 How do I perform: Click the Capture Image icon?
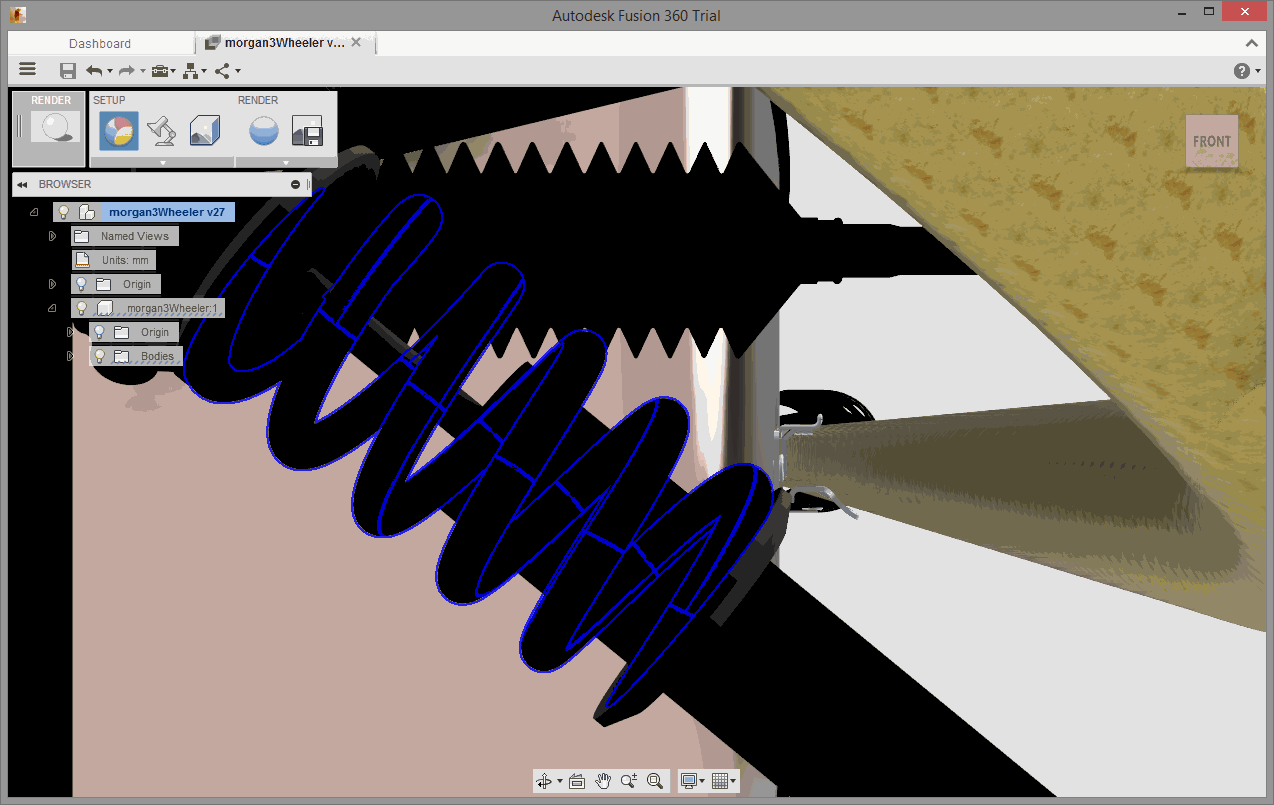click(x=307, y=131)
